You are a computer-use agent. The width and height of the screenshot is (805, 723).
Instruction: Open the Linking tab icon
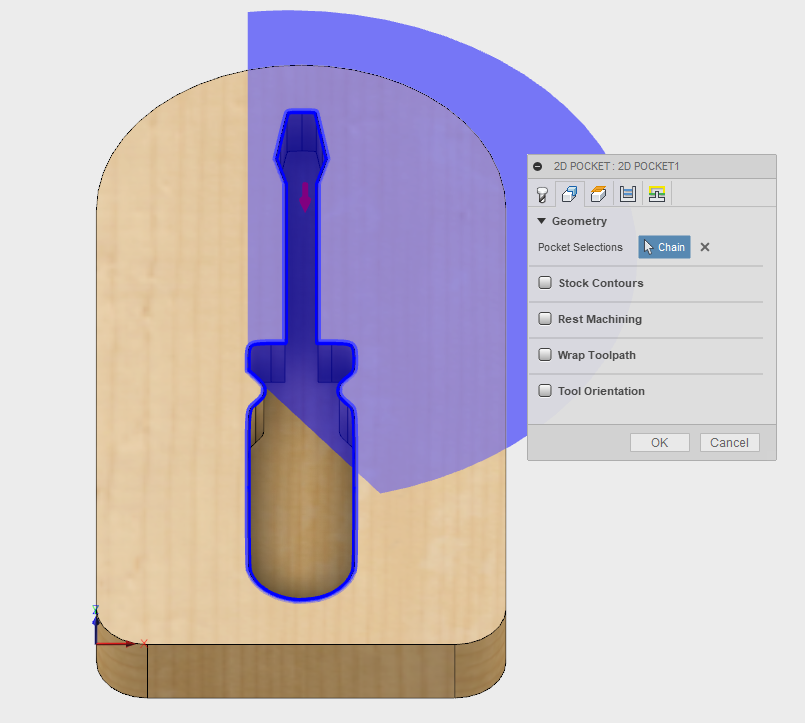[657, 194]
